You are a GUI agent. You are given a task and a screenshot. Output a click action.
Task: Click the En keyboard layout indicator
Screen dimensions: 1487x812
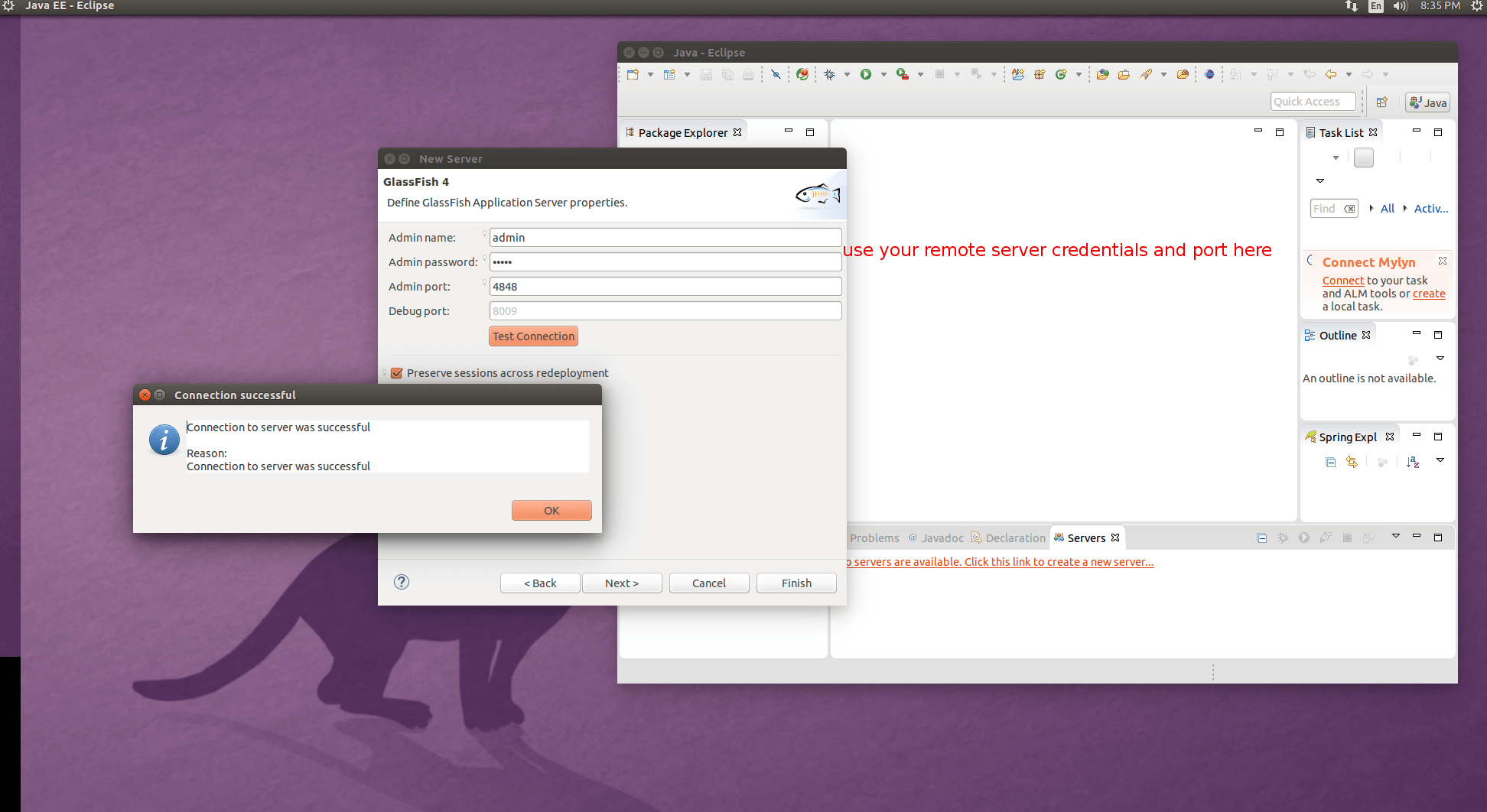pyautogui.click(x=1376, y=6)
